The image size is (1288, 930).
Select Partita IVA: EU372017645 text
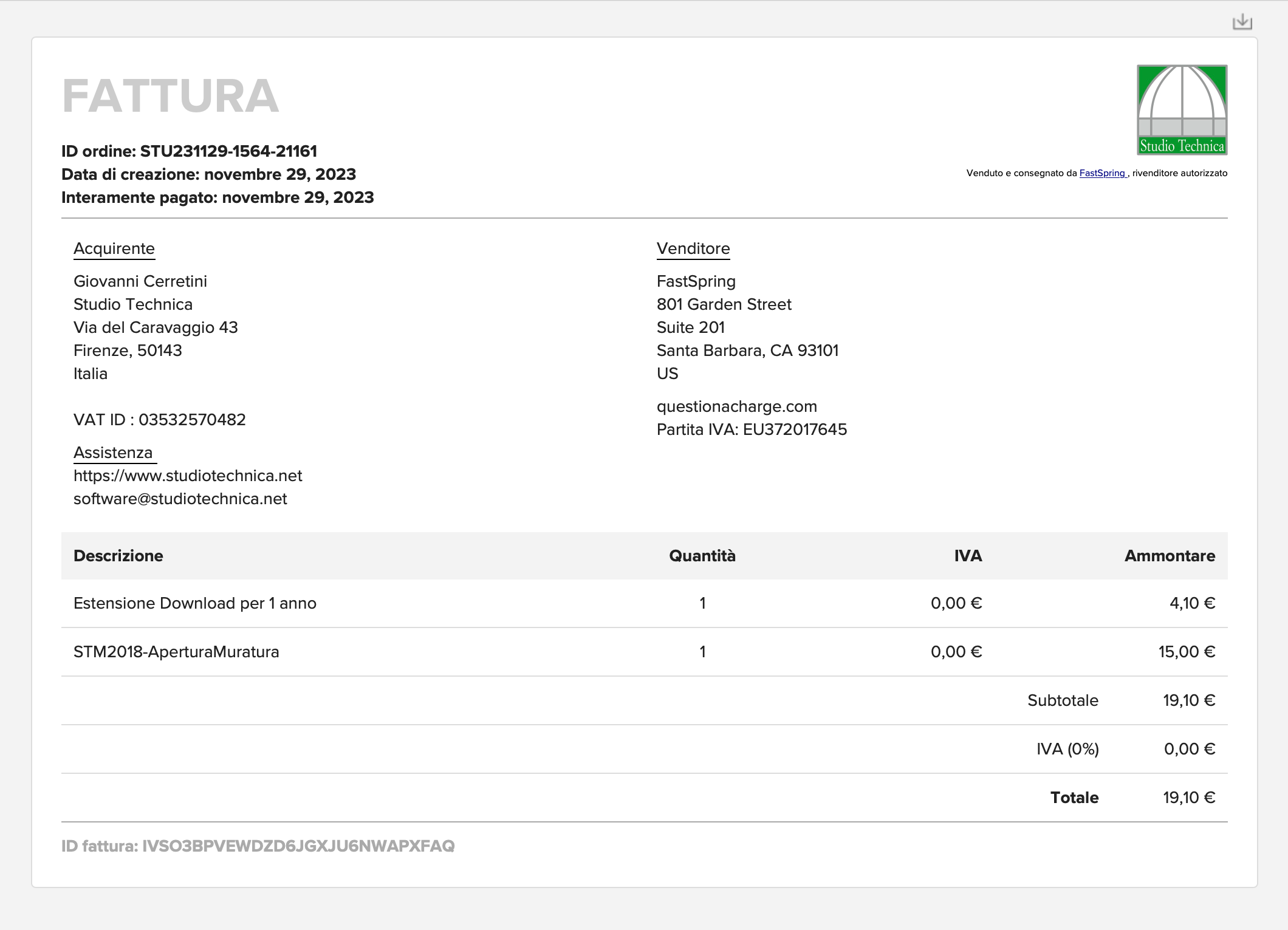click(752, 429)
